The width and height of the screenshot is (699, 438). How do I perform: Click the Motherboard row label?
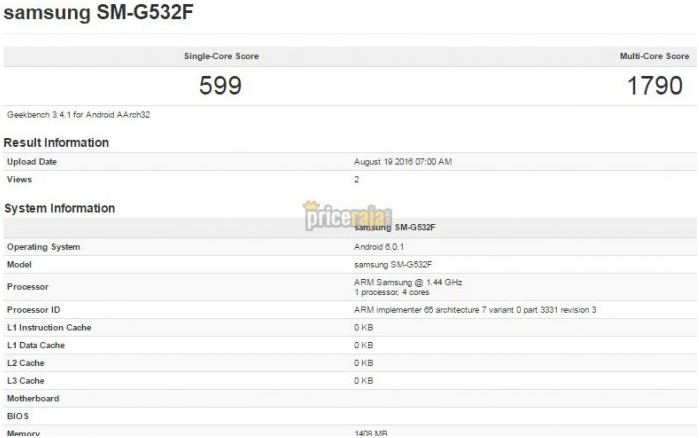[x=33, y=399]
